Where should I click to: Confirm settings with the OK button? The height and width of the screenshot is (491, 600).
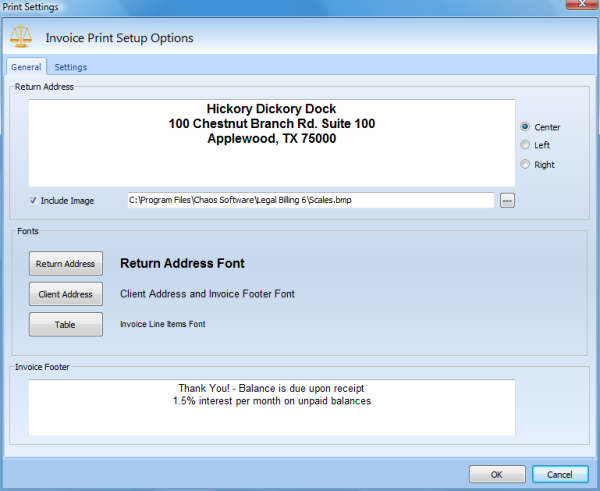[497, 474]
